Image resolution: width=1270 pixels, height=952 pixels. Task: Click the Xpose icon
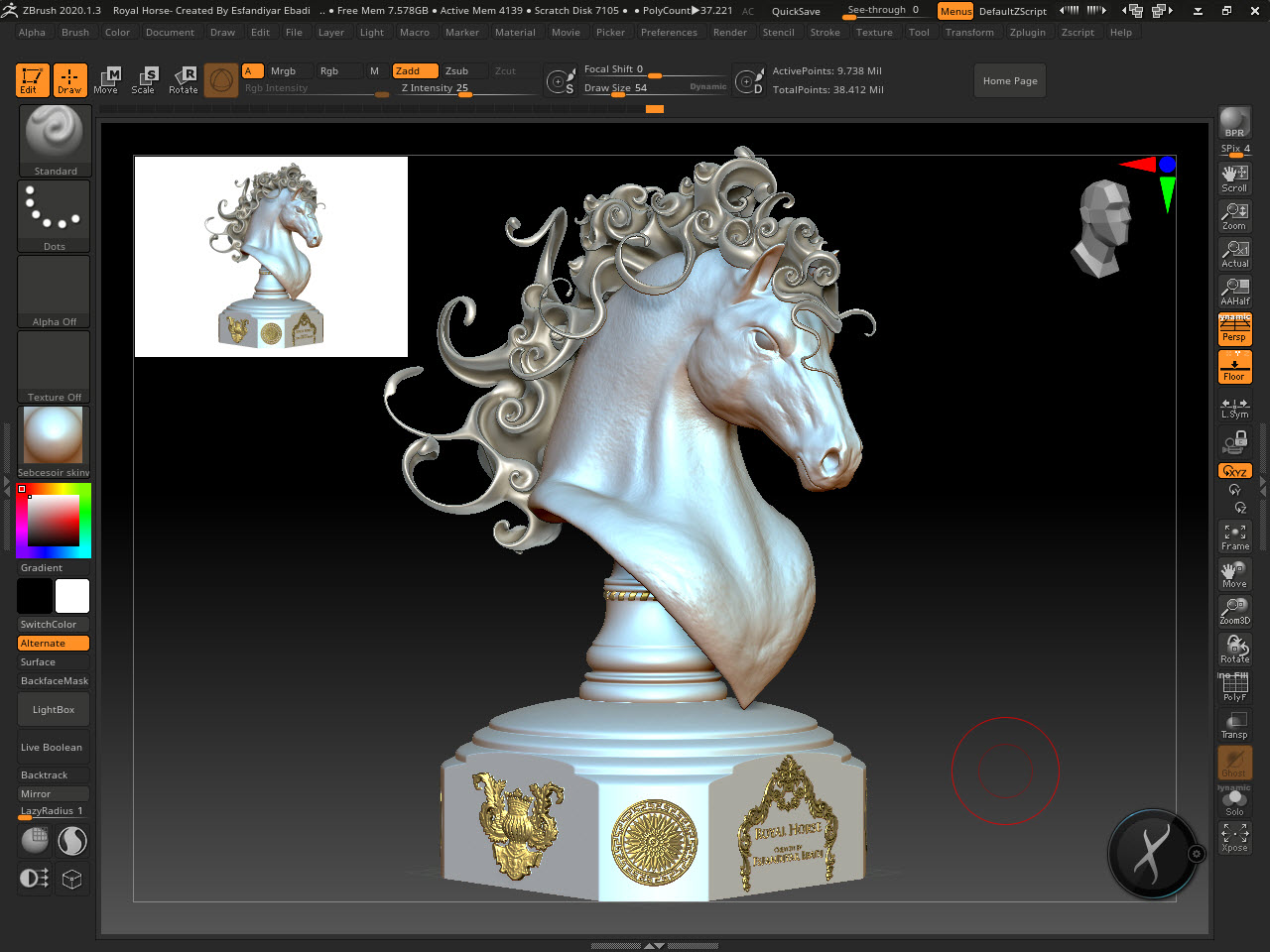[1234, 838]
